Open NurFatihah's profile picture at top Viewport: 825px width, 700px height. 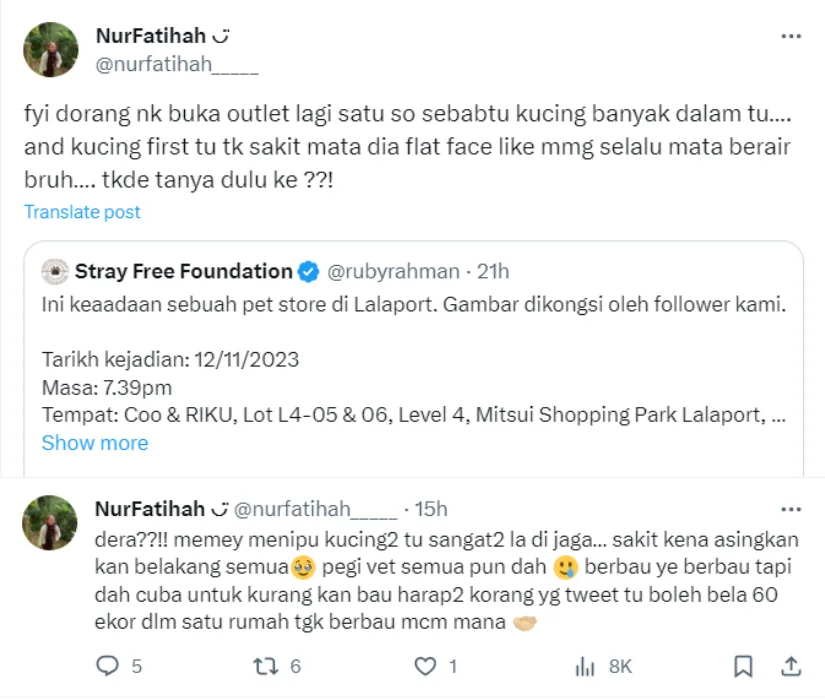point(50,50)
